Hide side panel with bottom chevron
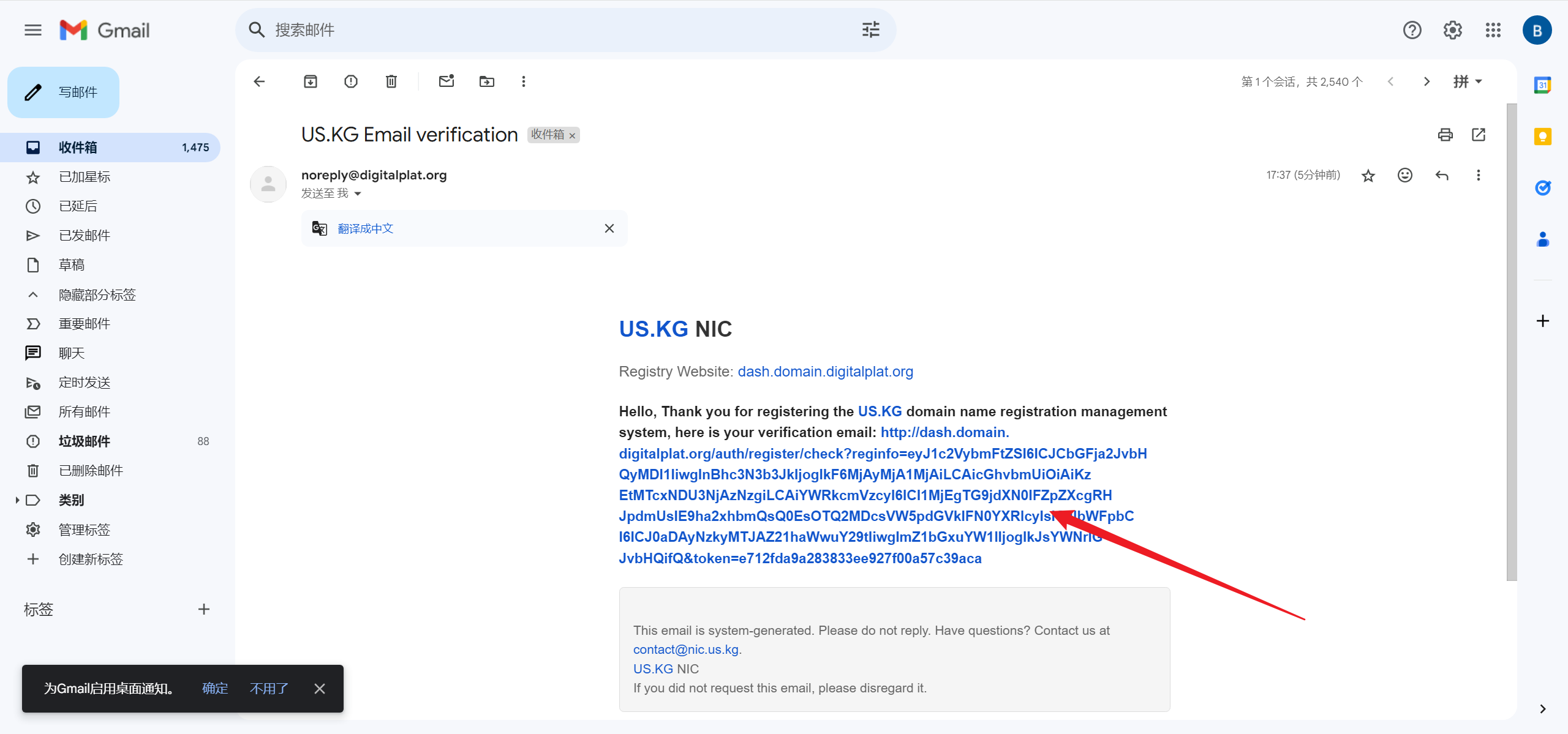 tap(1543, 709)
